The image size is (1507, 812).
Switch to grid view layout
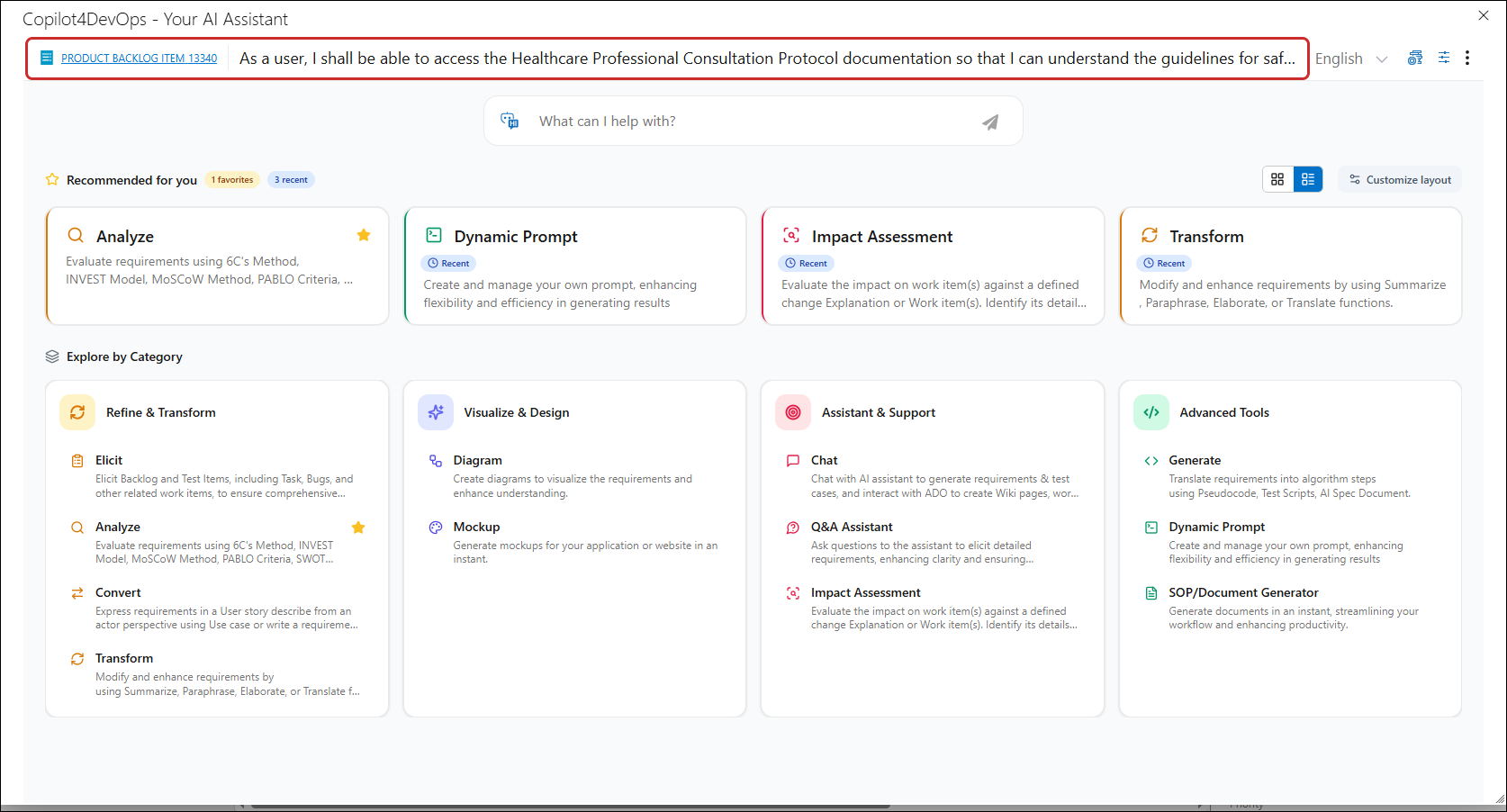[1277, 179]
